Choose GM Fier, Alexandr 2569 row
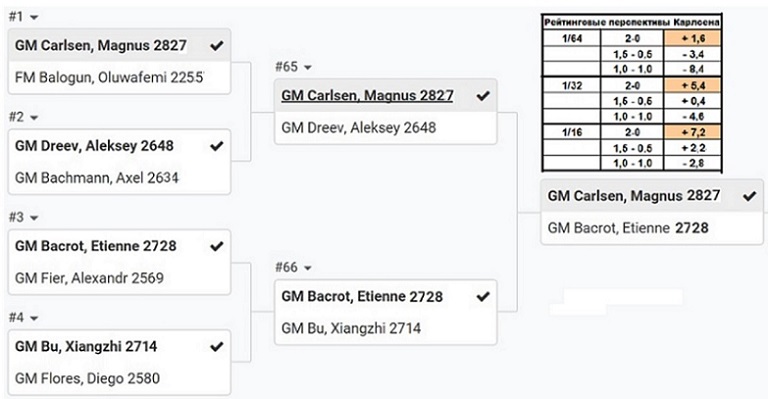The height and width of the screenshot is (399, 768). pyautogui.click(x=119, y=278)
